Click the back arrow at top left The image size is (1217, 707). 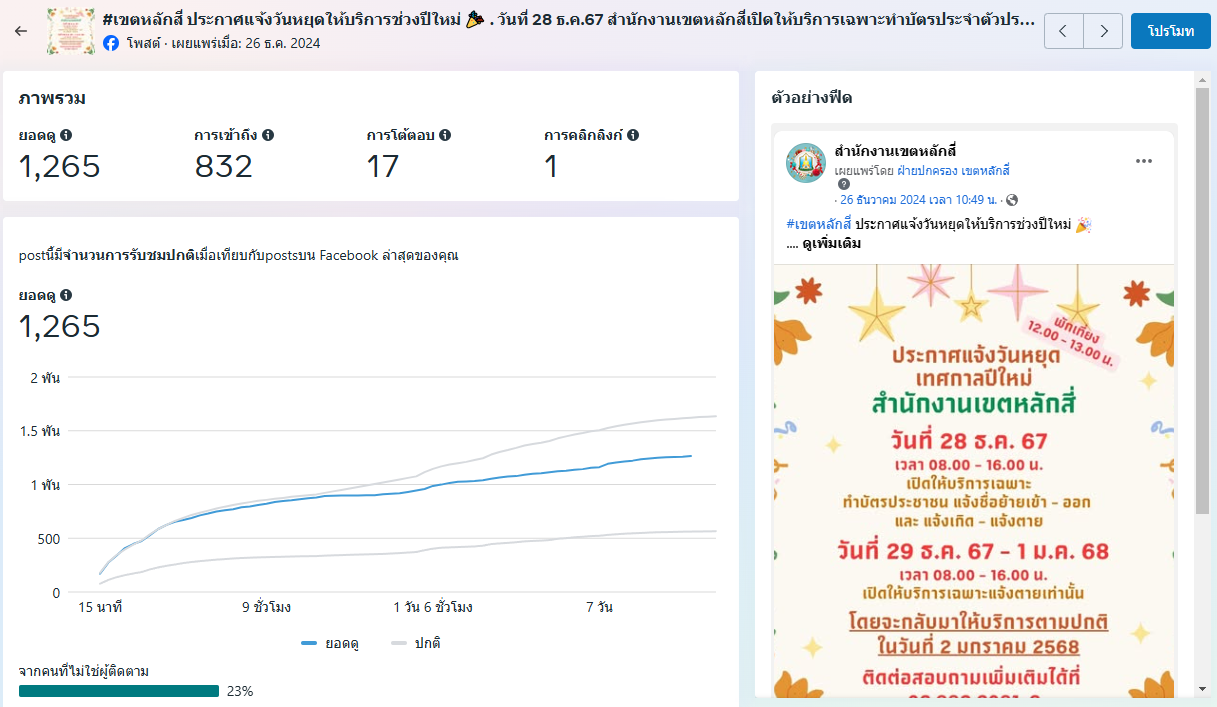pyautogui.click(x=21, y=31)
